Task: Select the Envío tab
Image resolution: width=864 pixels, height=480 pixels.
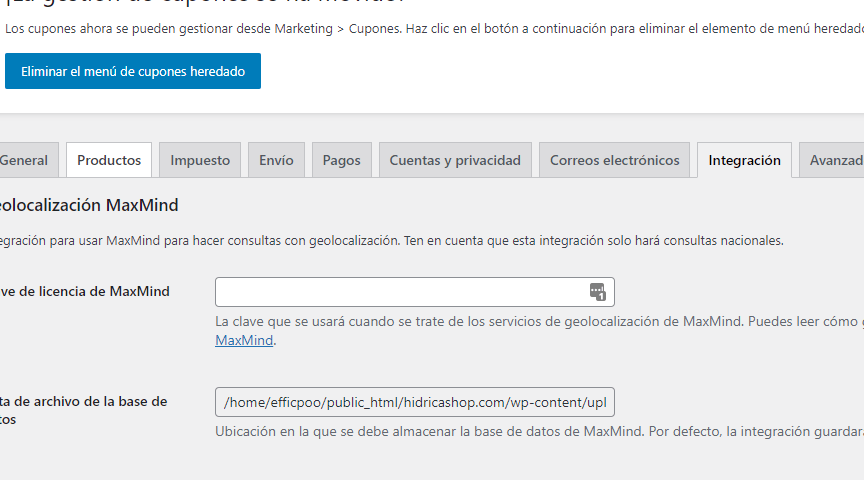Action: point(276,160)
